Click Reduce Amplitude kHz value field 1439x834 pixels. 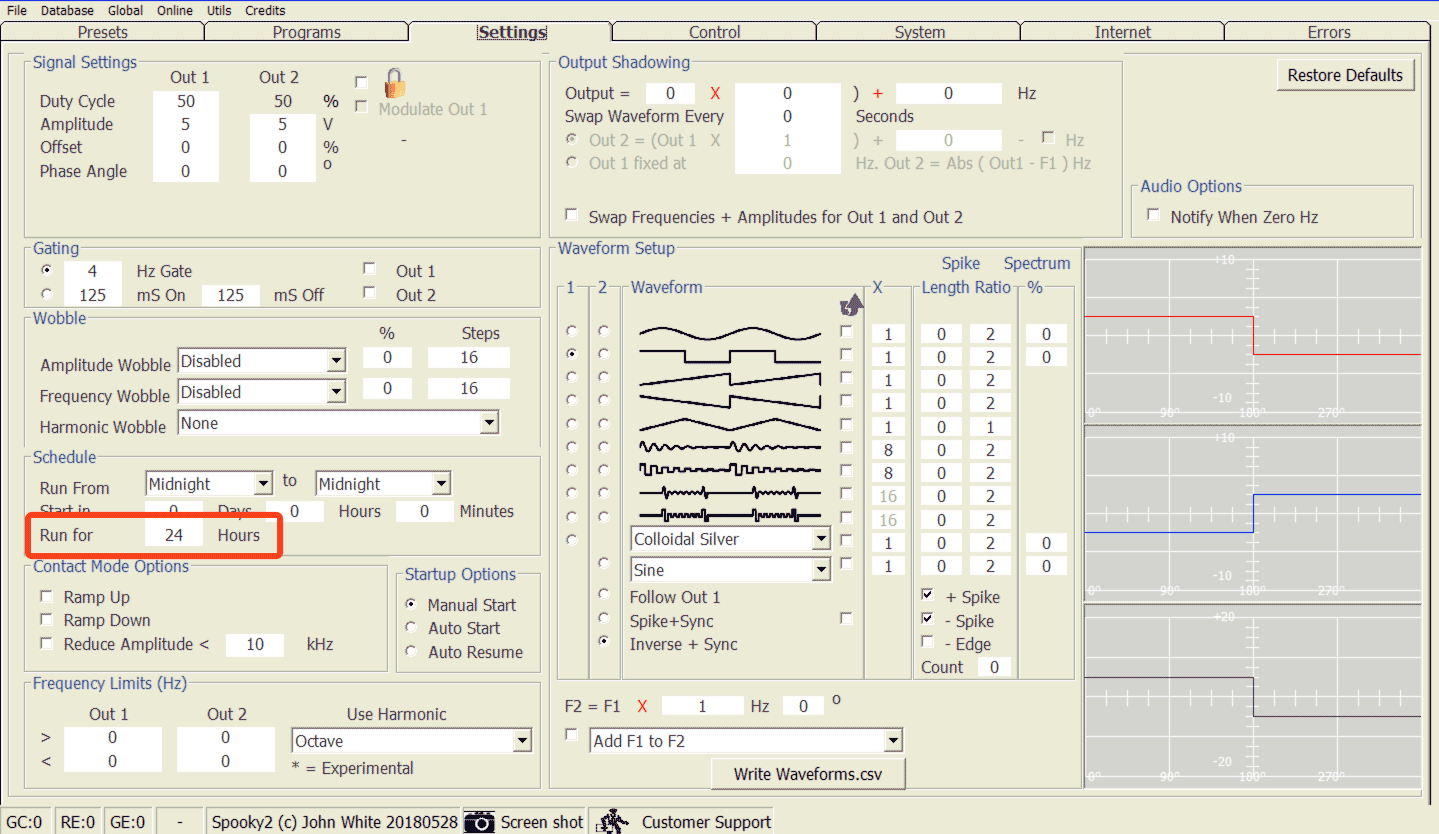255,644
